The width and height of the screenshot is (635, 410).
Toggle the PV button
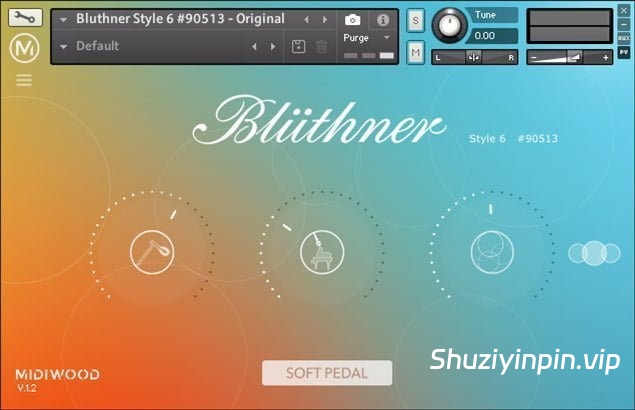pos(624,52)
